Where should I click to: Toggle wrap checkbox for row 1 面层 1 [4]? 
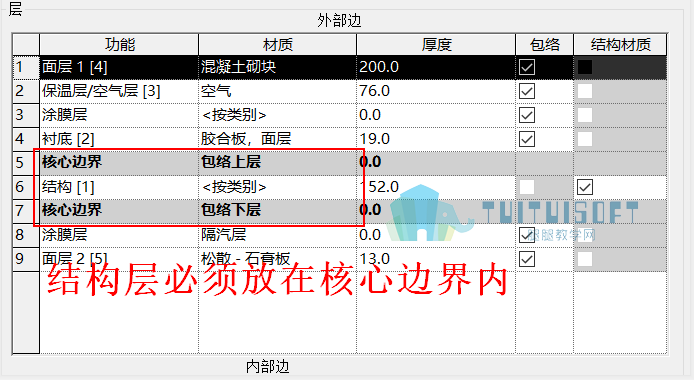pos(527,67)
